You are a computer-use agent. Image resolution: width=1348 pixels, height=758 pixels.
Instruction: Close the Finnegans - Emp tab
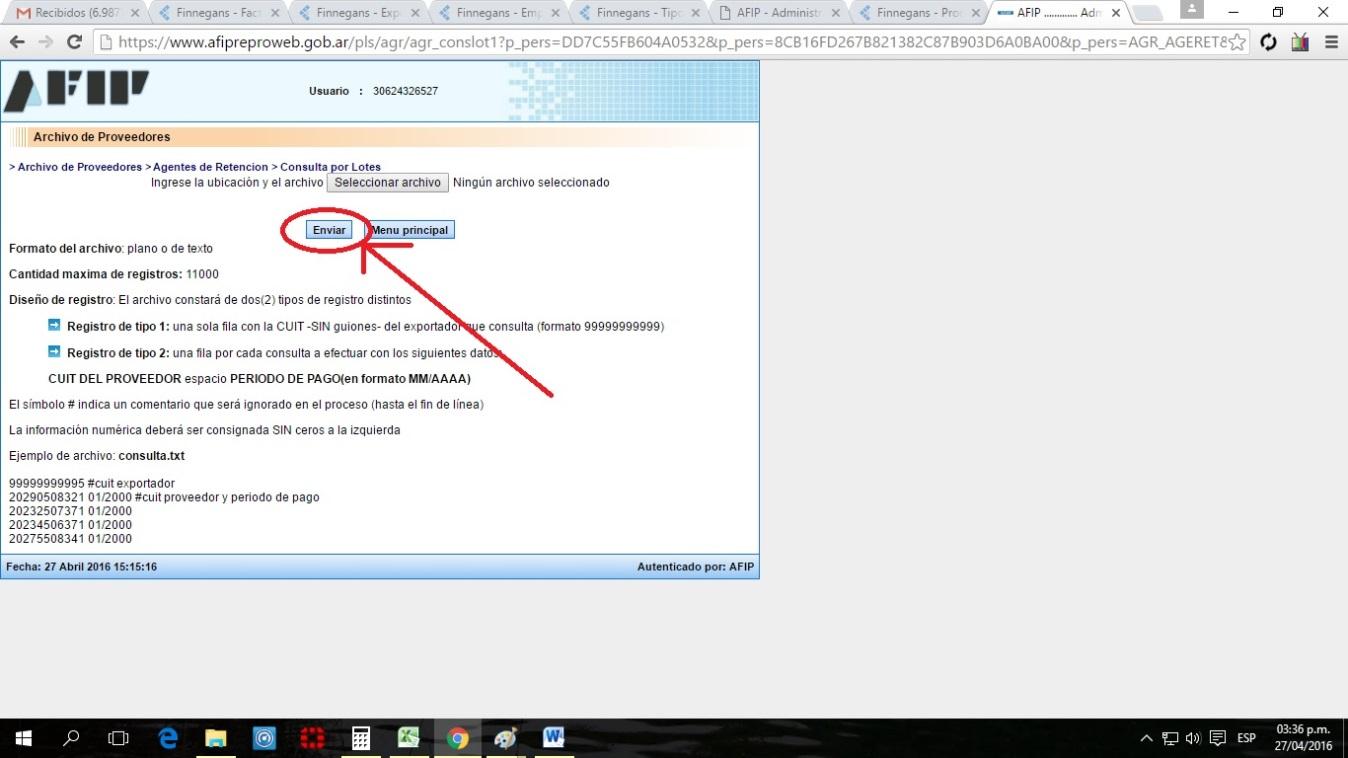(x=556, y=13)
